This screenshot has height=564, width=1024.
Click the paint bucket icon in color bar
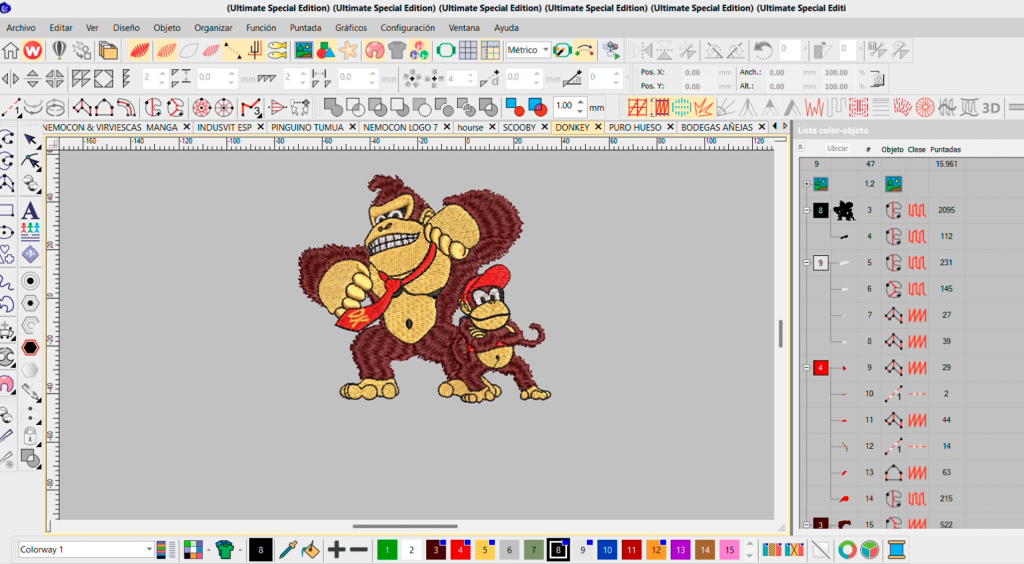click(x=310, y=549)
